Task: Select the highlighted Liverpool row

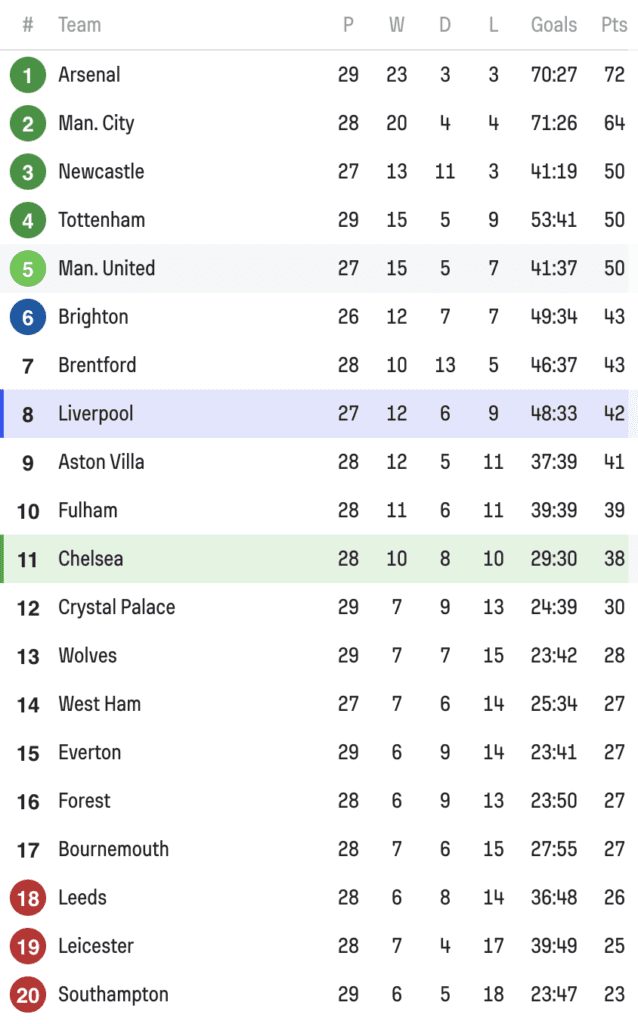Action: point(315,413)
